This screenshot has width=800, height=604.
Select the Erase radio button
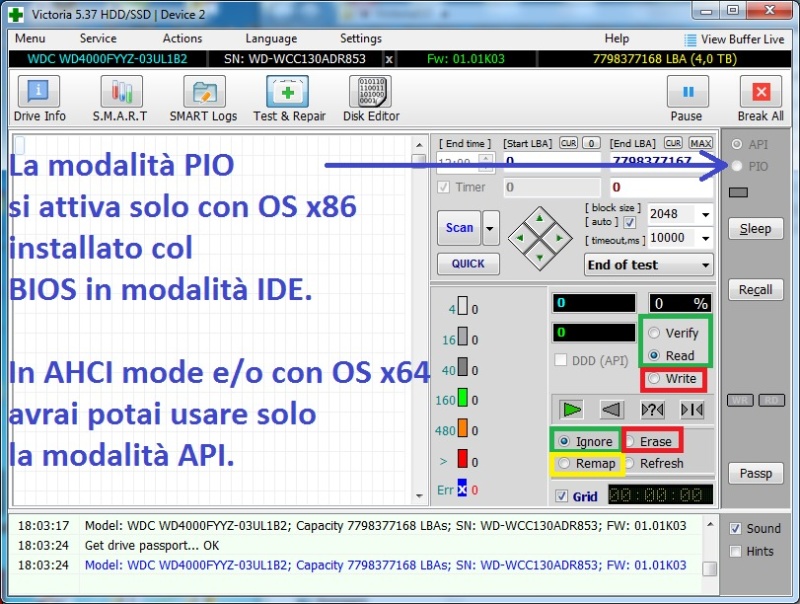(630, 441)
